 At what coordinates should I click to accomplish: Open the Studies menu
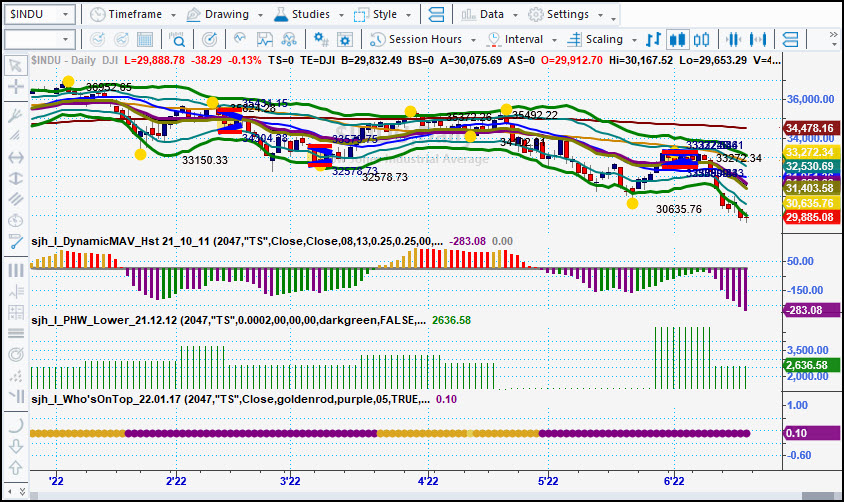(x=302, y=15)
